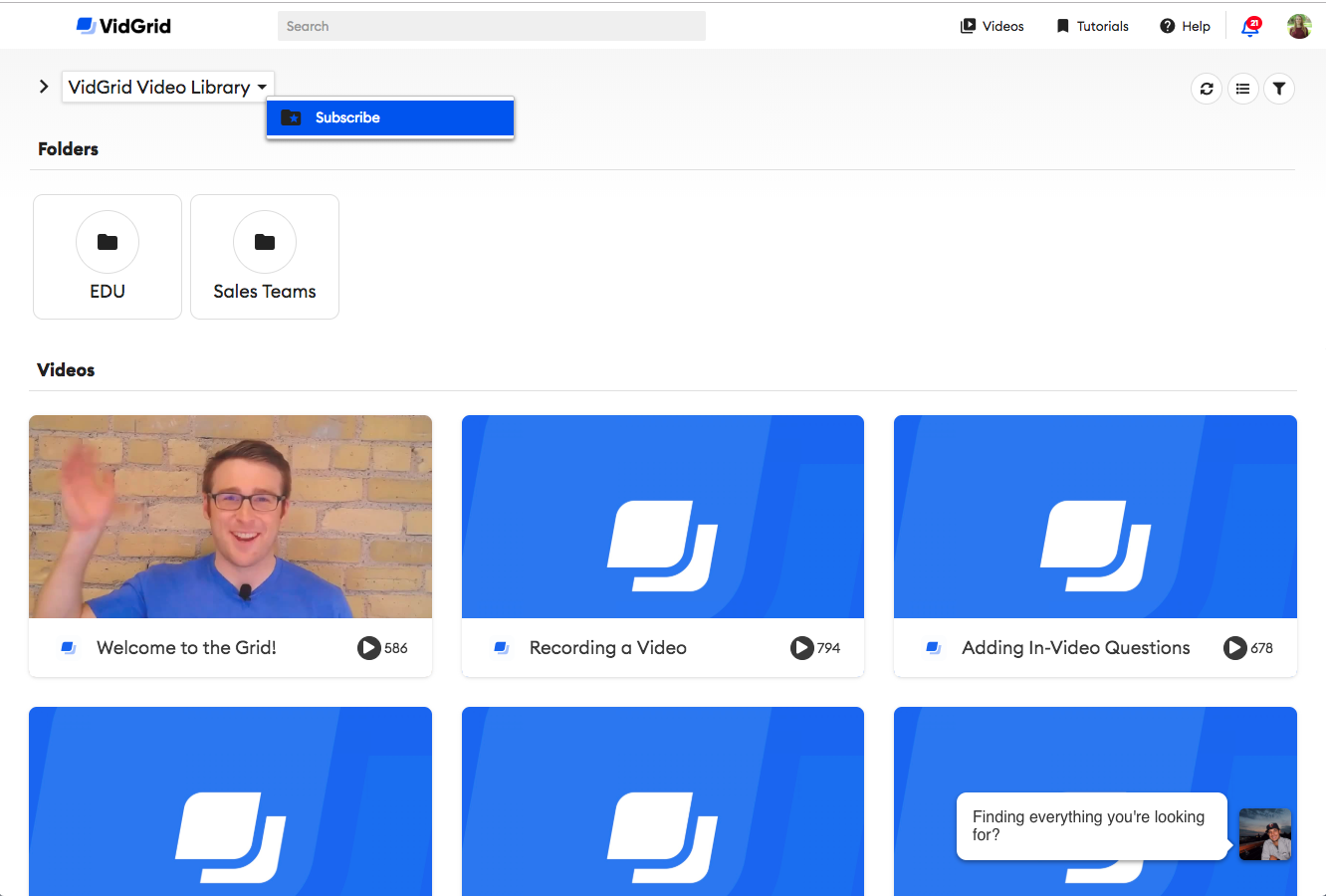Viewport: 1326px width, 896px height.
Task: Expand the sidebar with the chevron arrow
Action: point(44,87)
